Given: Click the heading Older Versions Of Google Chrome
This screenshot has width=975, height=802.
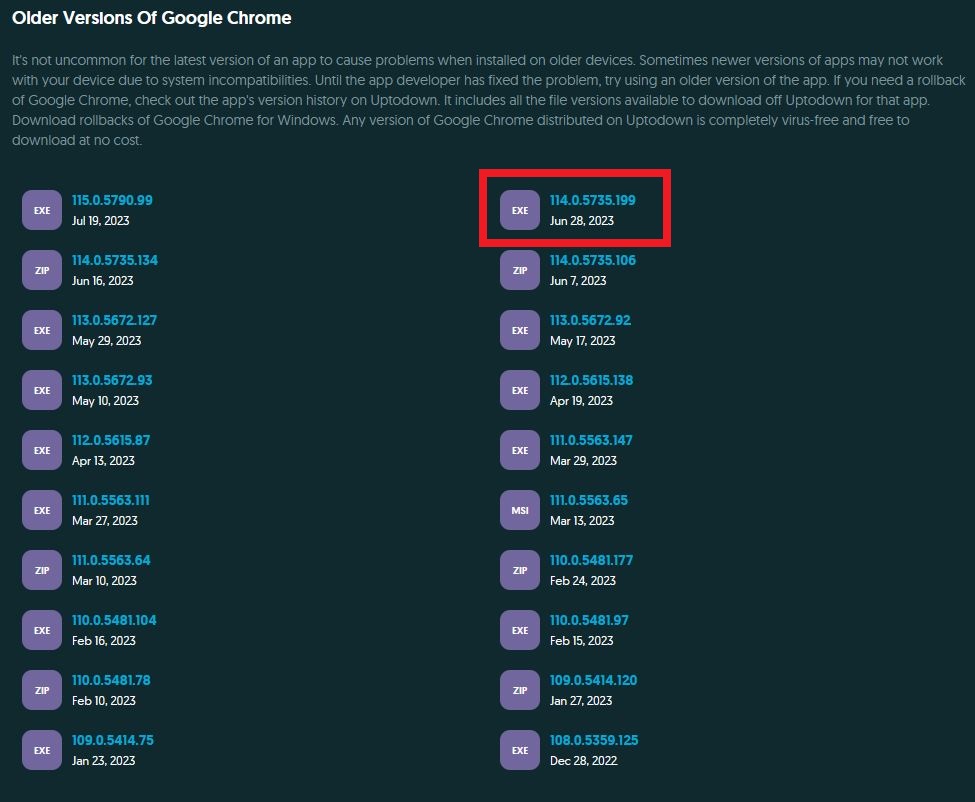Looking at the screenshot, I should pos(152,18).
